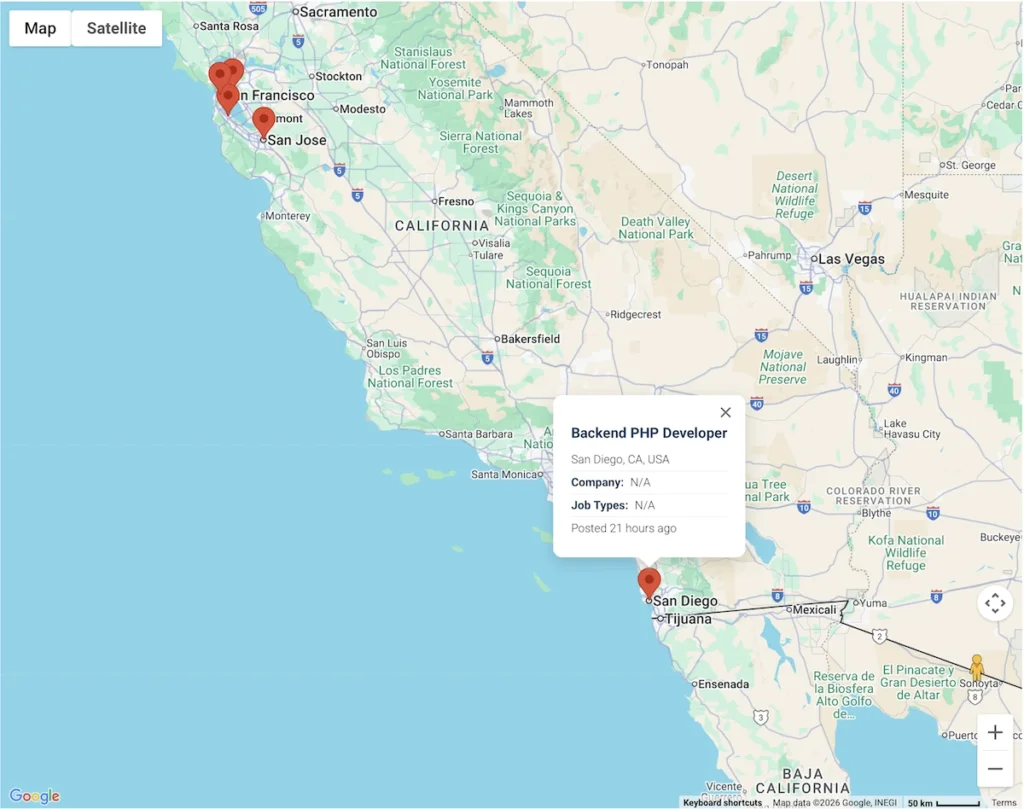Select the fullscreen pan arrows icon
Image resolution: width=1024 pixels, height=809 pixels.
point(995,604)
